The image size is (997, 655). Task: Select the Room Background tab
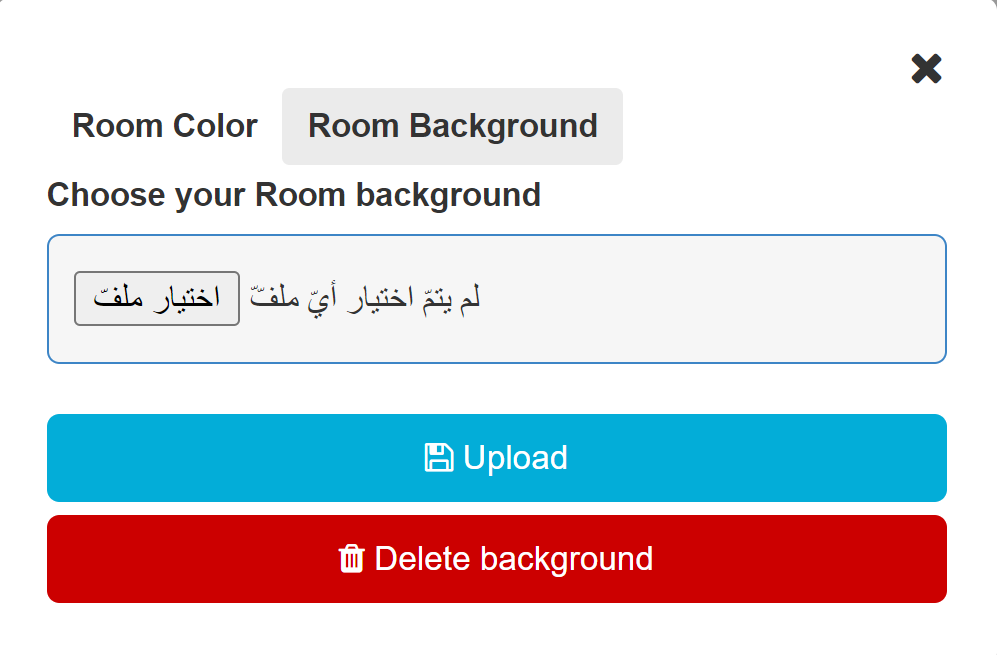tap(452, 126)
